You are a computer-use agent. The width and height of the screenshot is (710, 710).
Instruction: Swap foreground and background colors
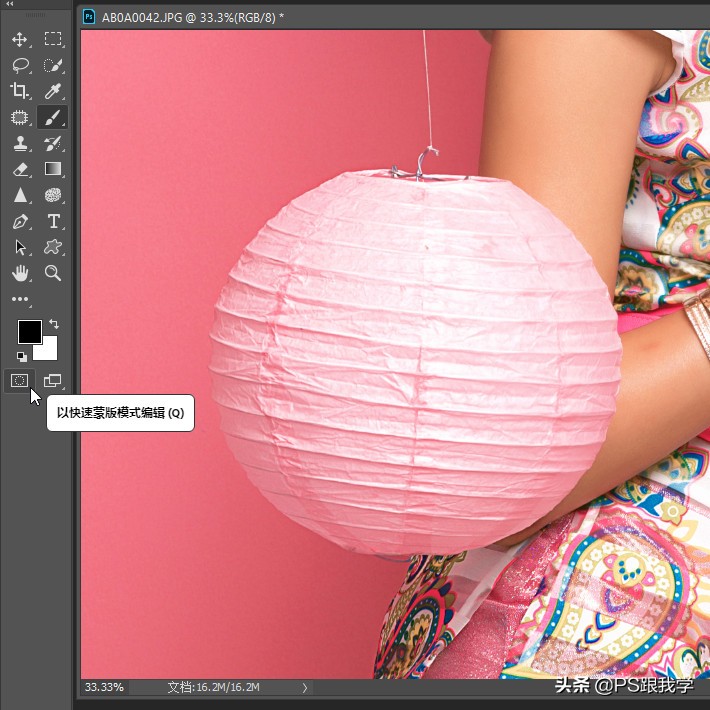pyautogui.click(x=54, y=324)
